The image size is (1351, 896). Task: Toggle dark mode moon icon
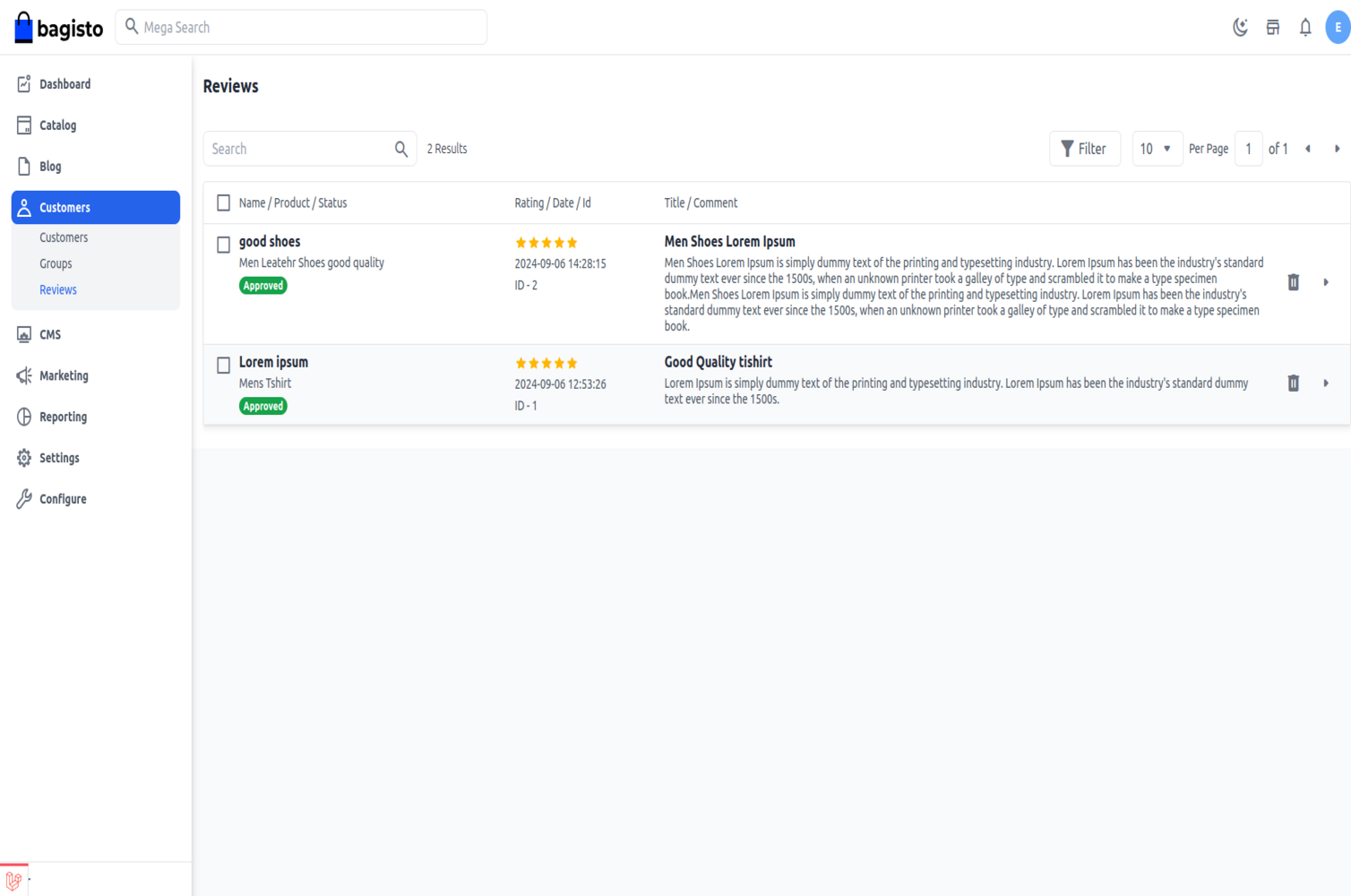pos(1240,27)
